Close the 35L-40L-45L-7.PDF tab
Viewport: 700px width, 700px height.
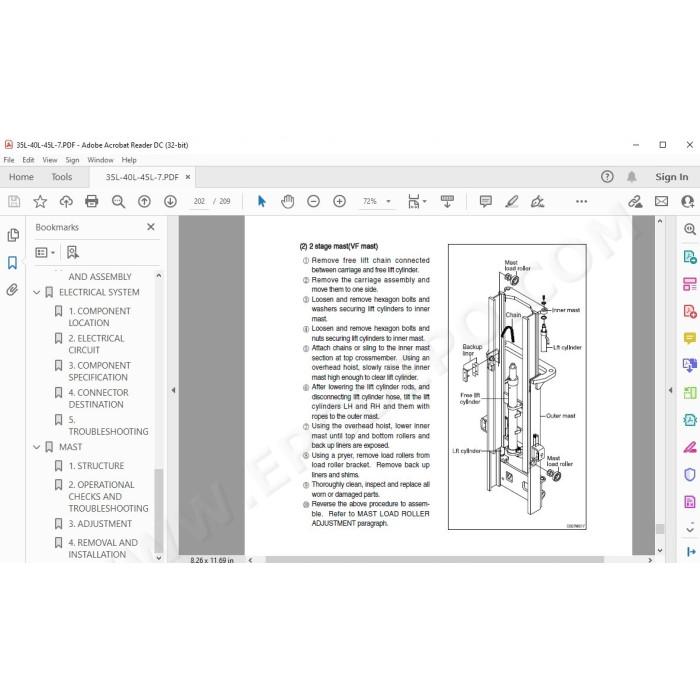[x=188, y=177]
